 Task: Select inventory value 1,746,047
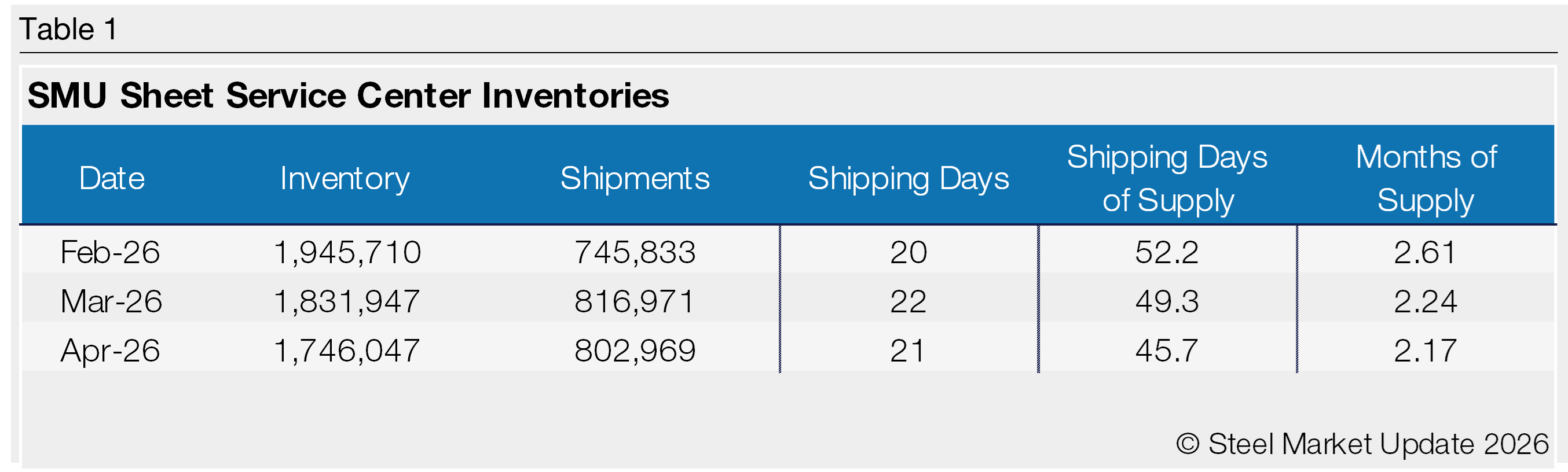pyautogui.click(x=347, y=351)
